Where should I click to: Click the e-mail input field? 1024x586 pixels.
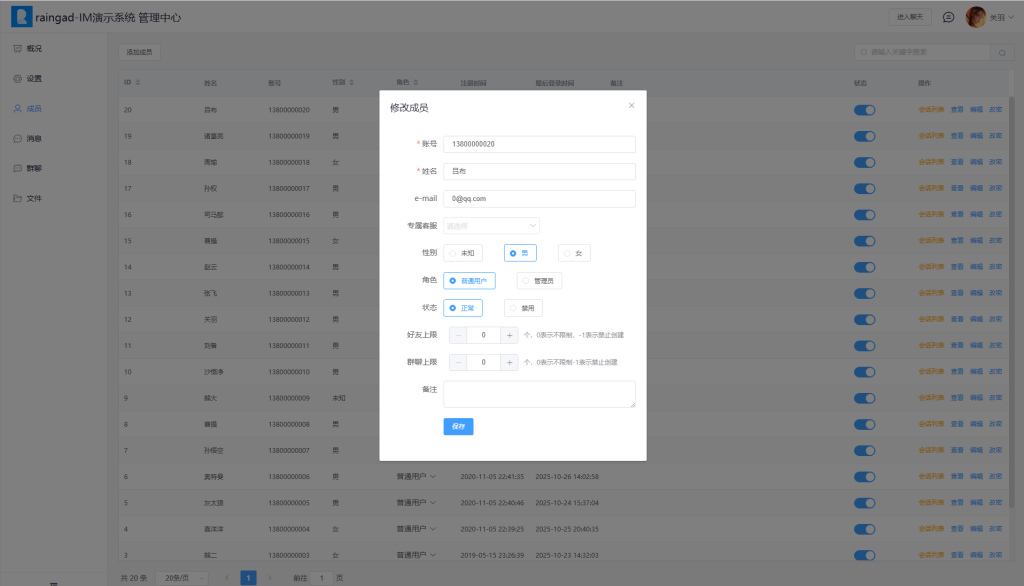pyautogui.click(x=539, y=198)
